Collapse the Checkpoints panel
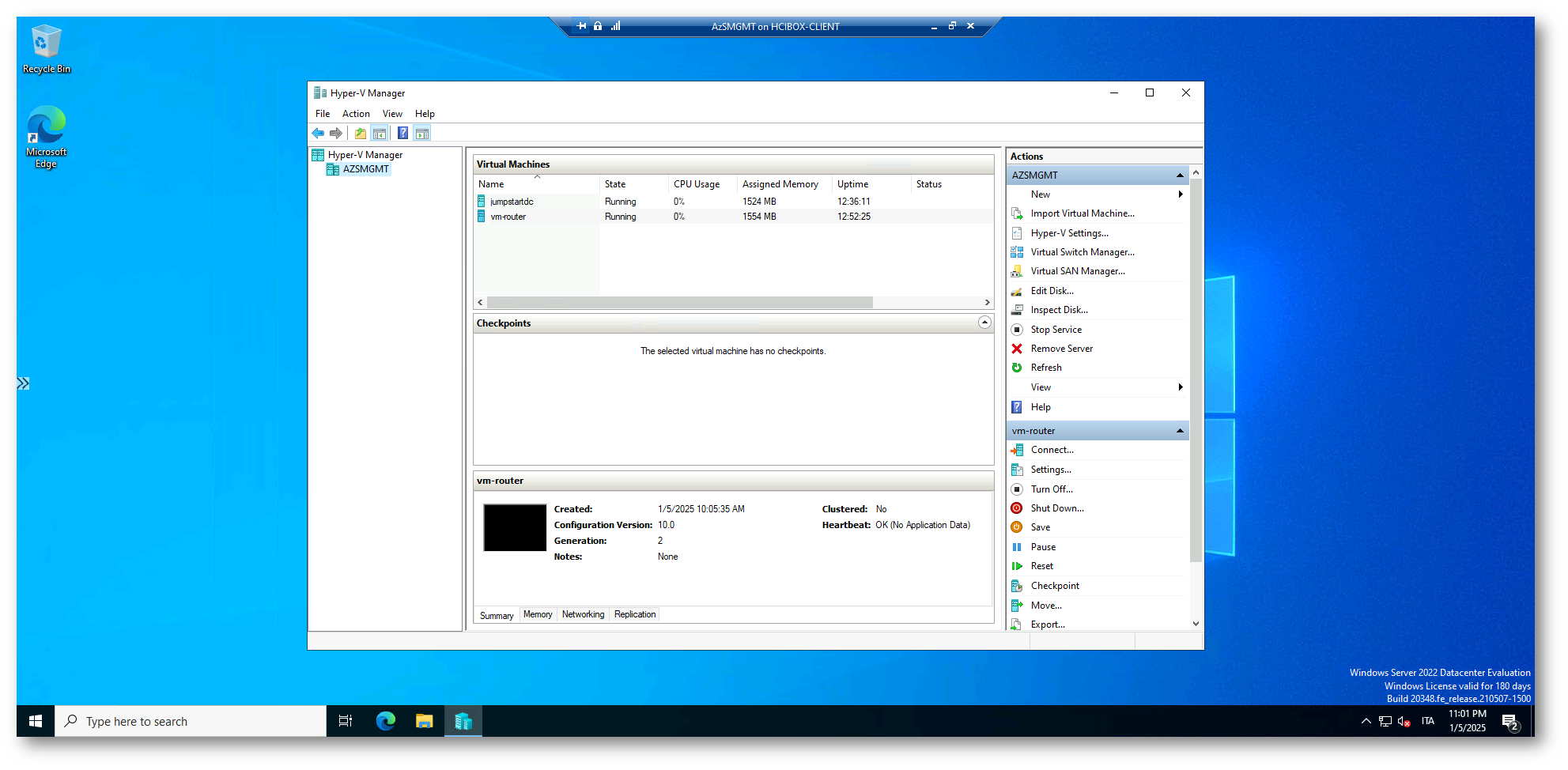Image resolution: width=1568 pixels, height=770 pixels. pos(984,323)
